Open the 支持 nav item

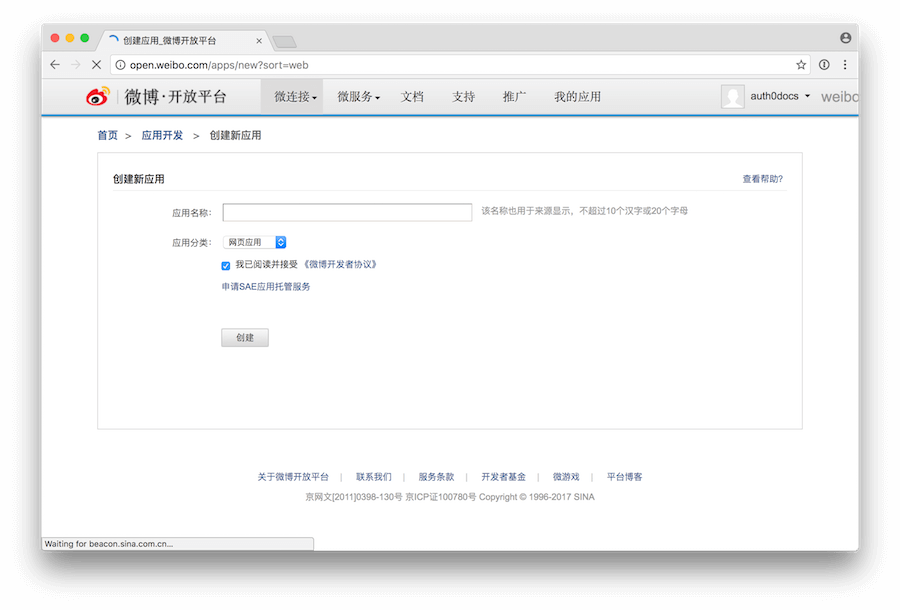coord(463,96)
